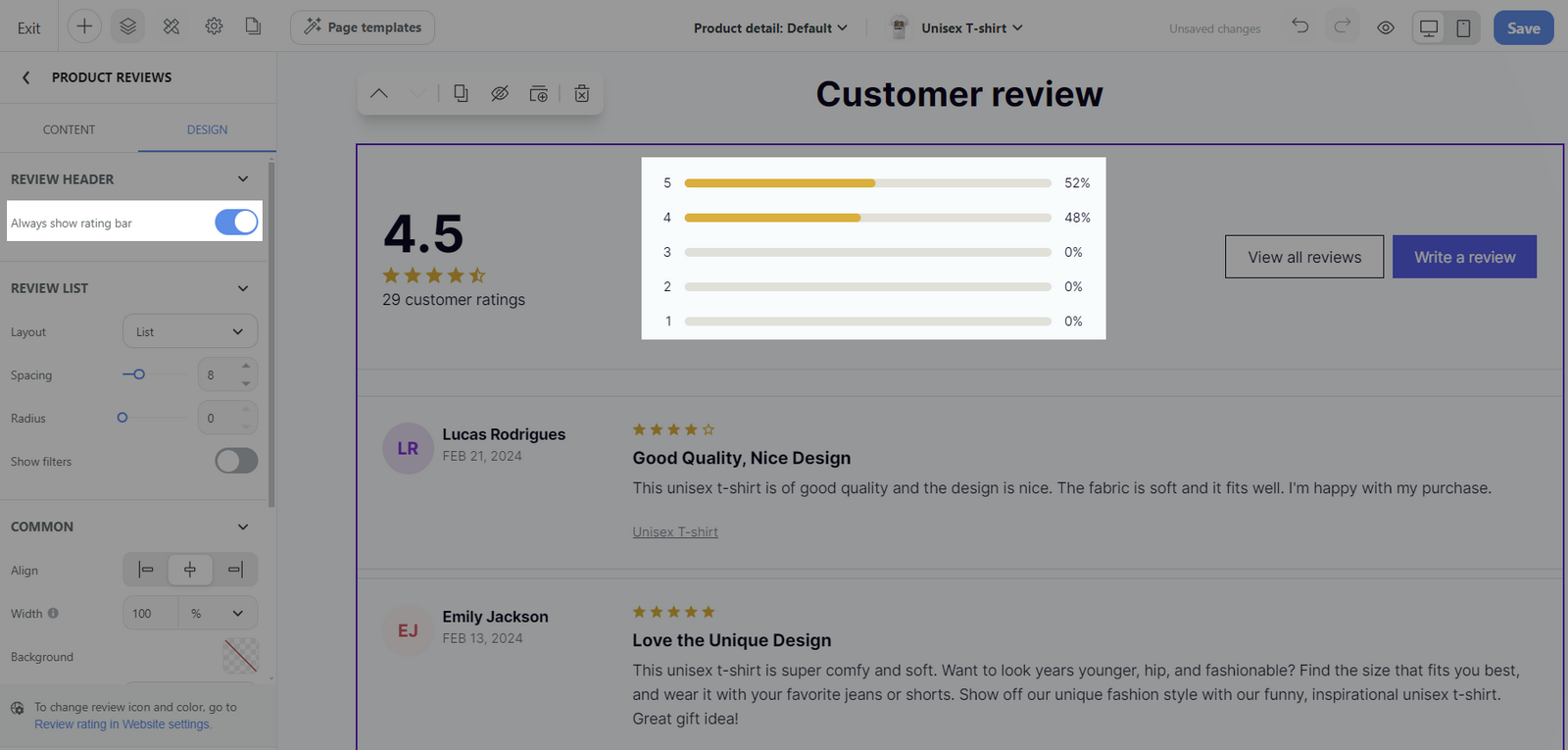Click the Write a review button
The height and width of the screenshot is (750, 1568).
click(x=1464, y=257)
